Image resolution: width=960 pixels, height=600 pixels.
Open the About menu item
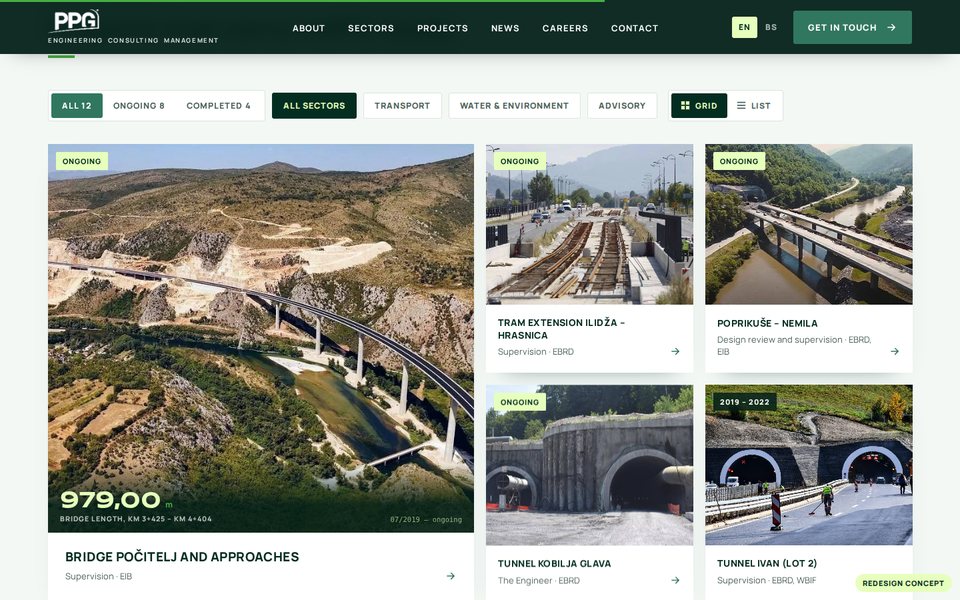309,28
